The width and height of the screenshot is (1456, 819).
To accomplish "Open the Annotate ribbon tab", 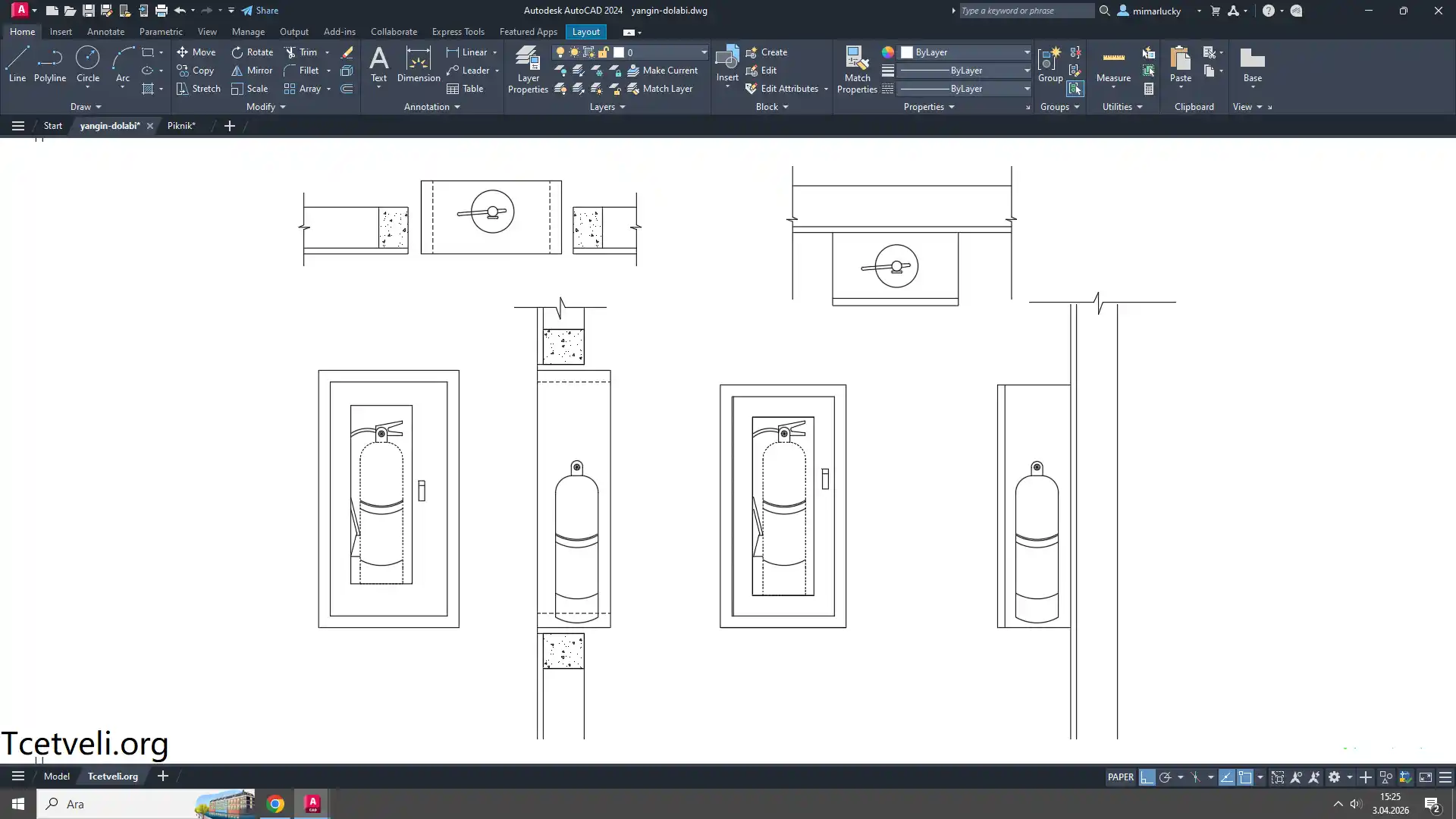I will pos(105,32).
